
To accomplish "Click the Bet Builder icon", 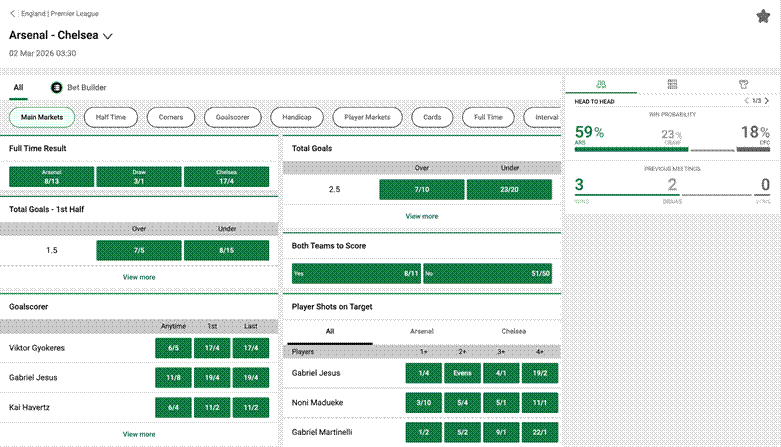I will pos(57,88).
